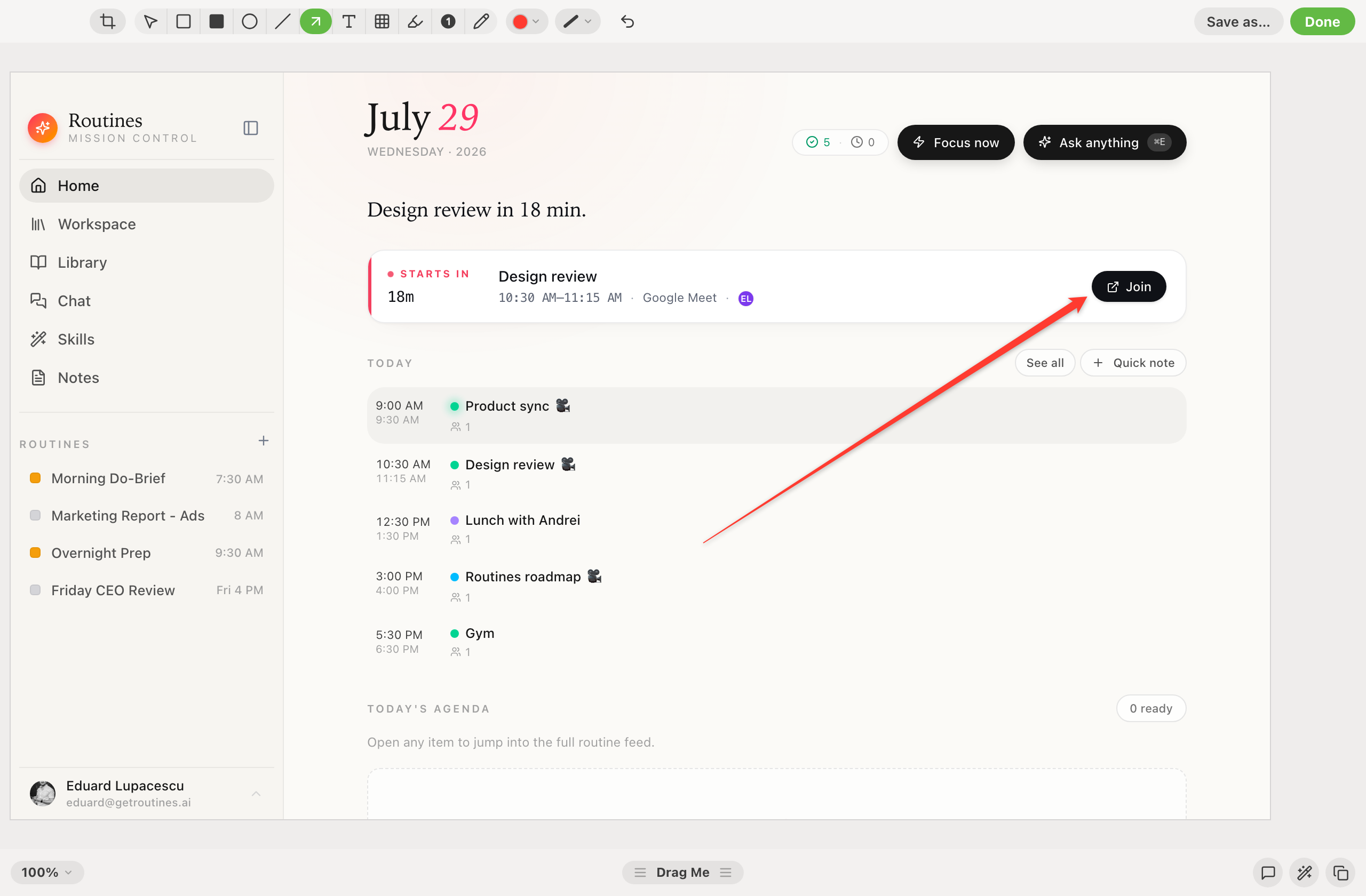Open the Gym 5:30 PM event

776,642
